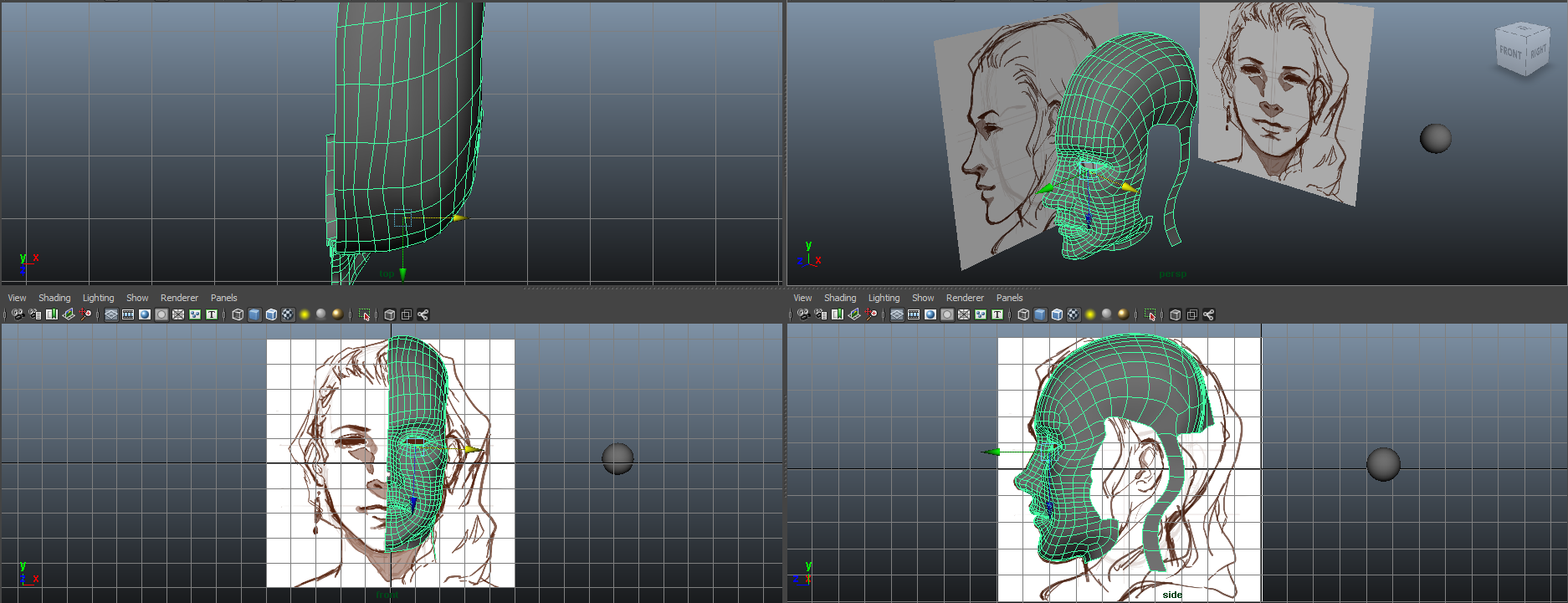Image resolution: width=1568 pixels, height=603 pixels.
Task: Open Panels menu in the front view panel
Action: point(223,298)
